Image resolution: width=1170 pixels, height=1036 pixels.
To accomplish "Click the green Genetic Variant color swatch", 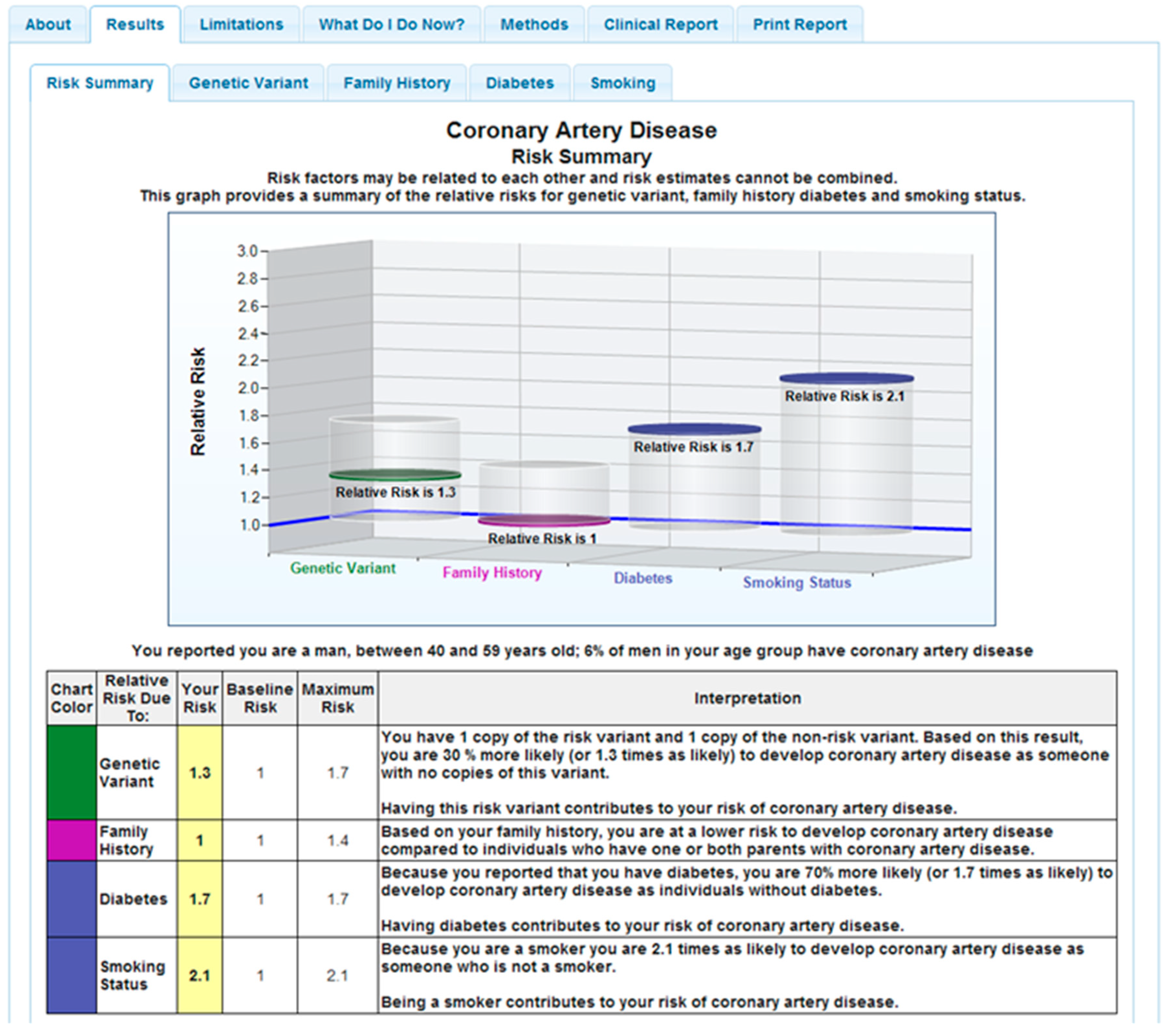I will pyautogui.click(x=71, y=772).
